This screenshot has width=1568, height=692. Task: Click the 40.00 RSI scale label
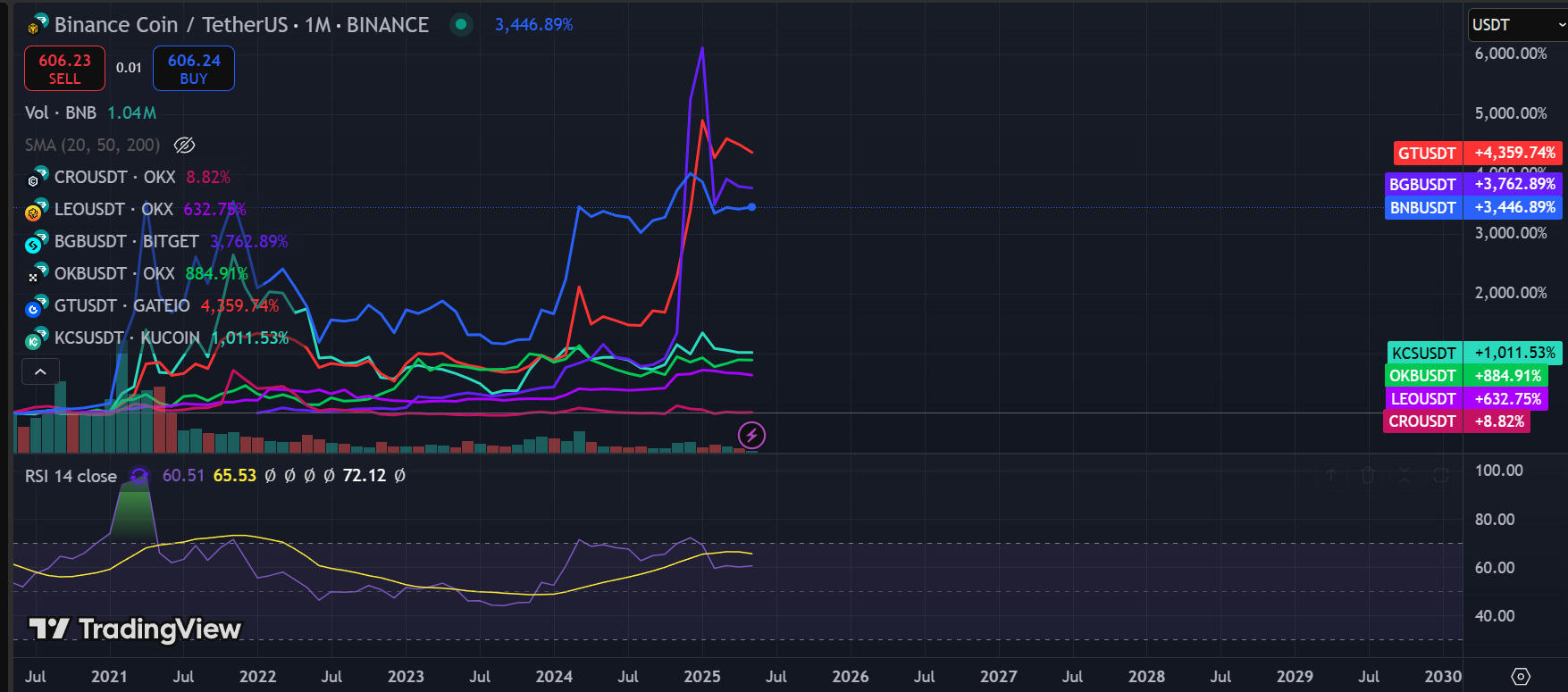point(1495,616)
